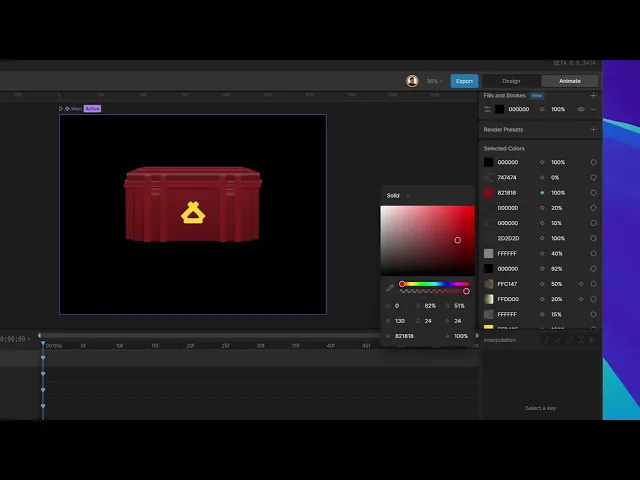Click the yellow logo on the red chest
The width and height of the screenshot is (640, 480).
pyautogui.click(x=193, y=213)
